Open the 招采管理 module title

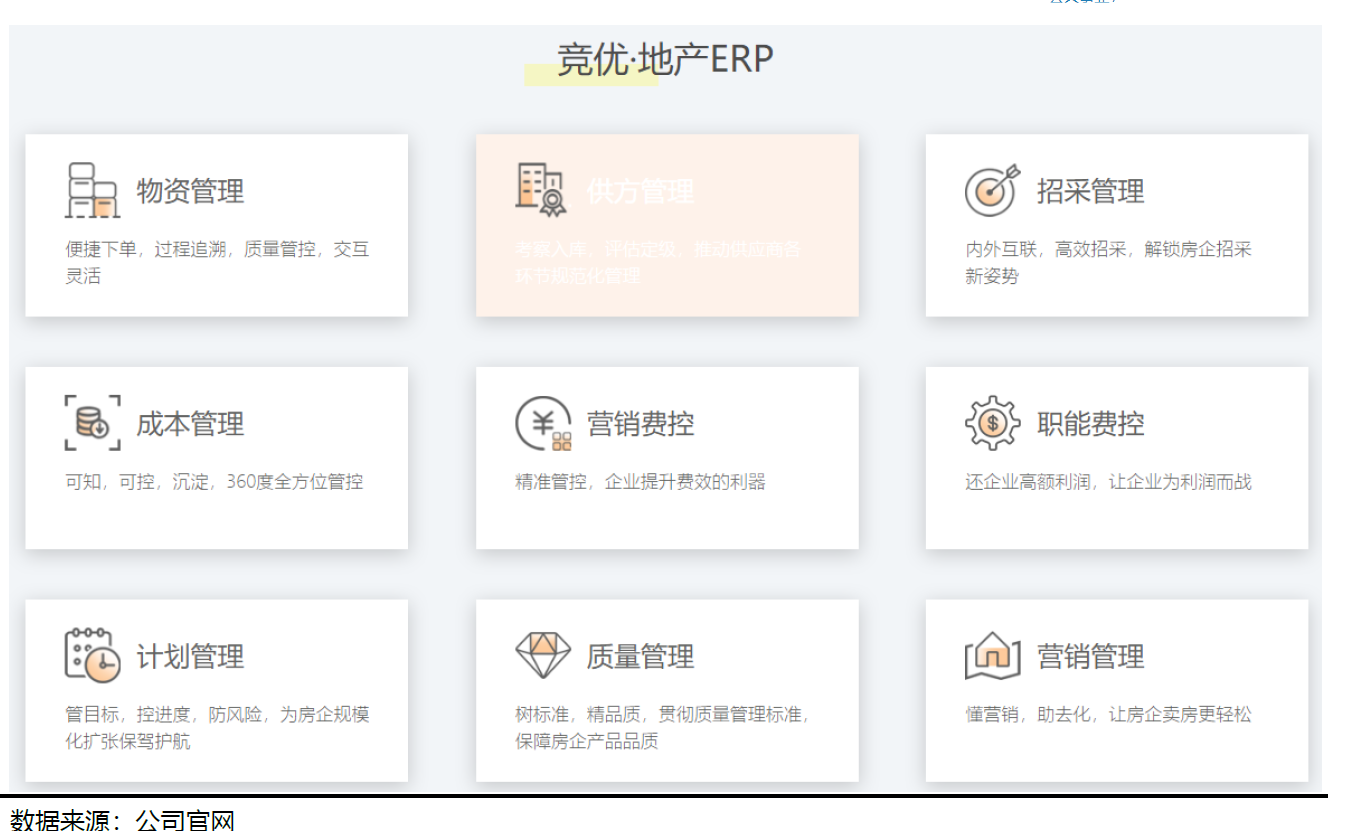coord(1090,191)
